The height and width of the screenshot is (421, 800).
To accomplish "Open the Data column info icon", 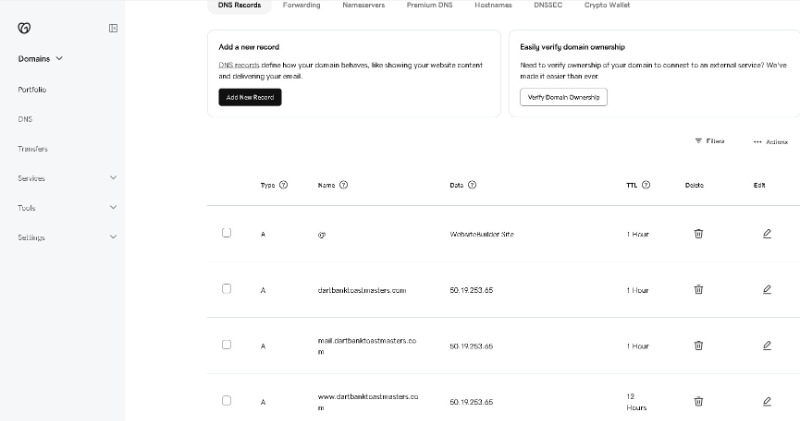I will 472,185.
